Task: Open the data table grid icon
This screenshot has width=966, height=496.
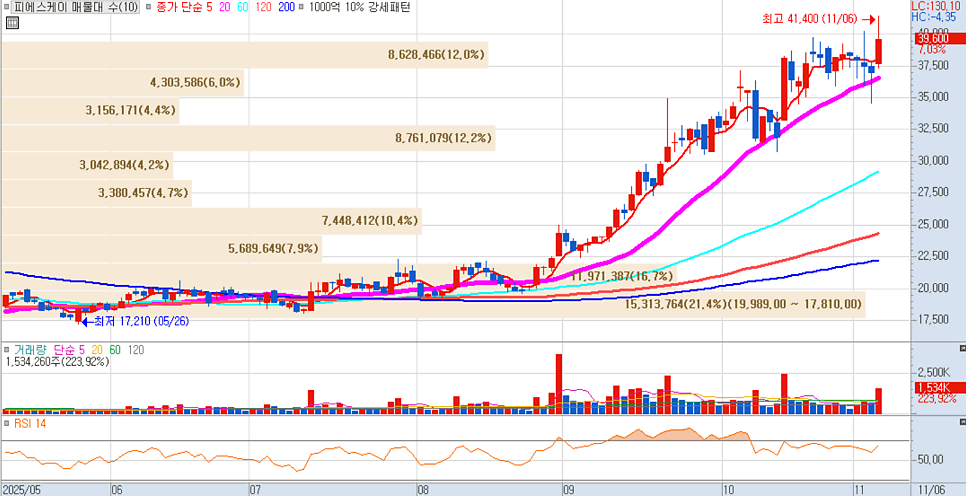Action: point(12,23)
